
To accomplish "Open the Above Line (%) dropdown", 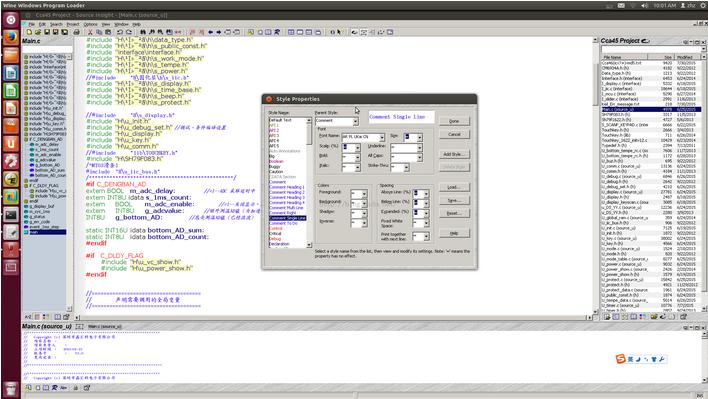I will 426,194.
